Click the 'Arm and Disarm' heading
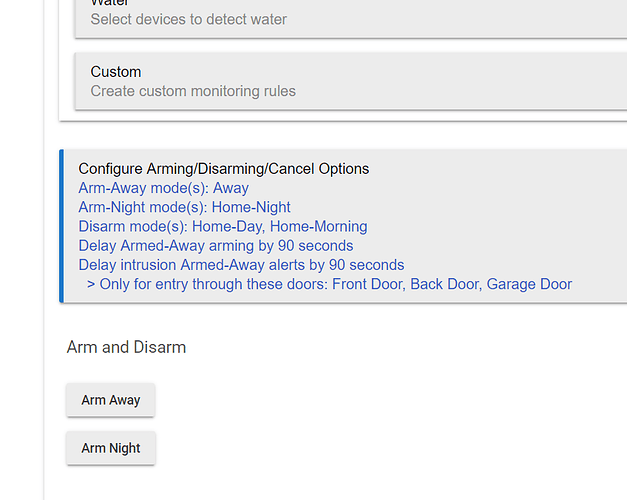 point(126,347)
